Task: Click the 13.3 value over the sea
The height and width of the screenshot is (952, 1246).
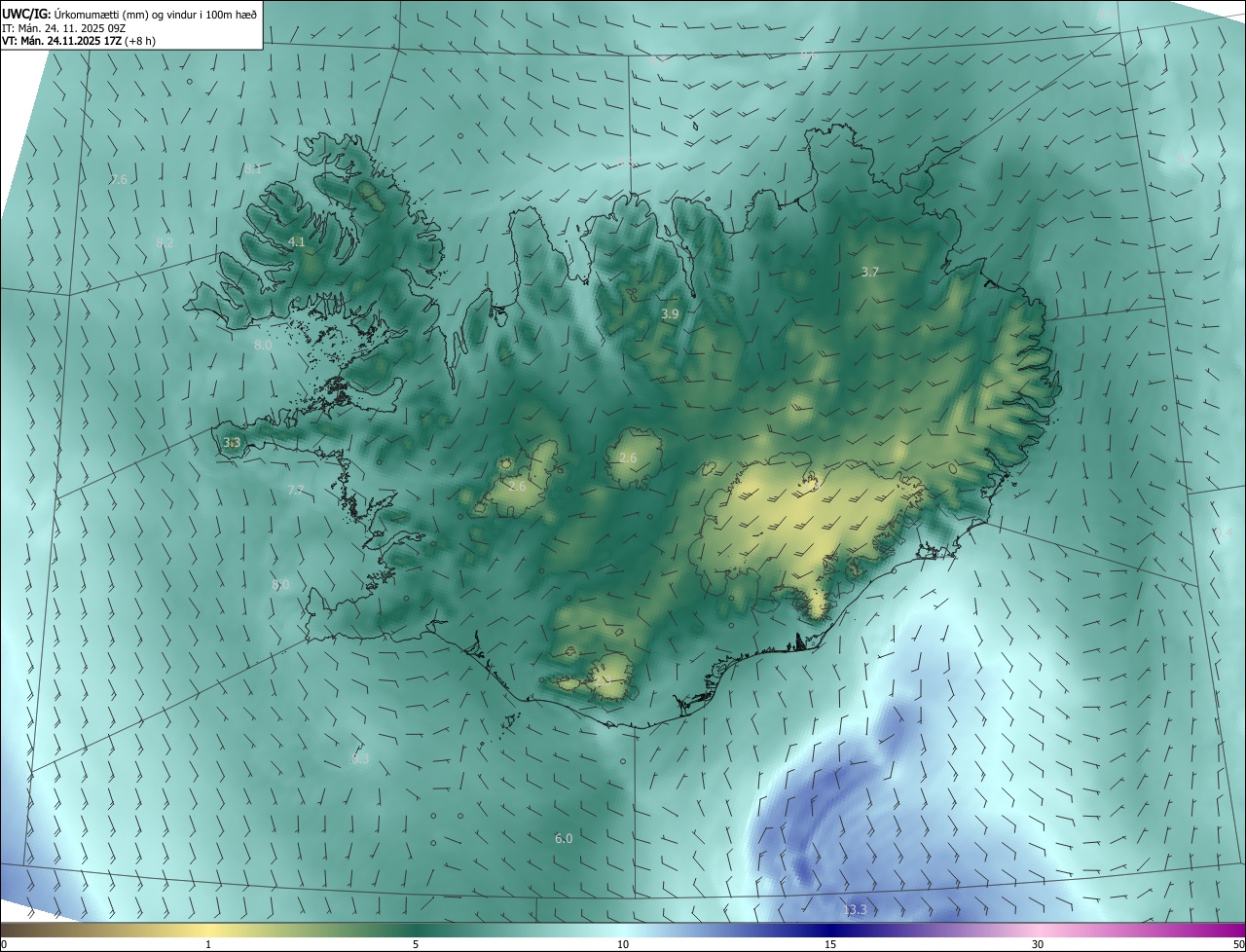Action: pyautogui.click(x=855, y=910)
